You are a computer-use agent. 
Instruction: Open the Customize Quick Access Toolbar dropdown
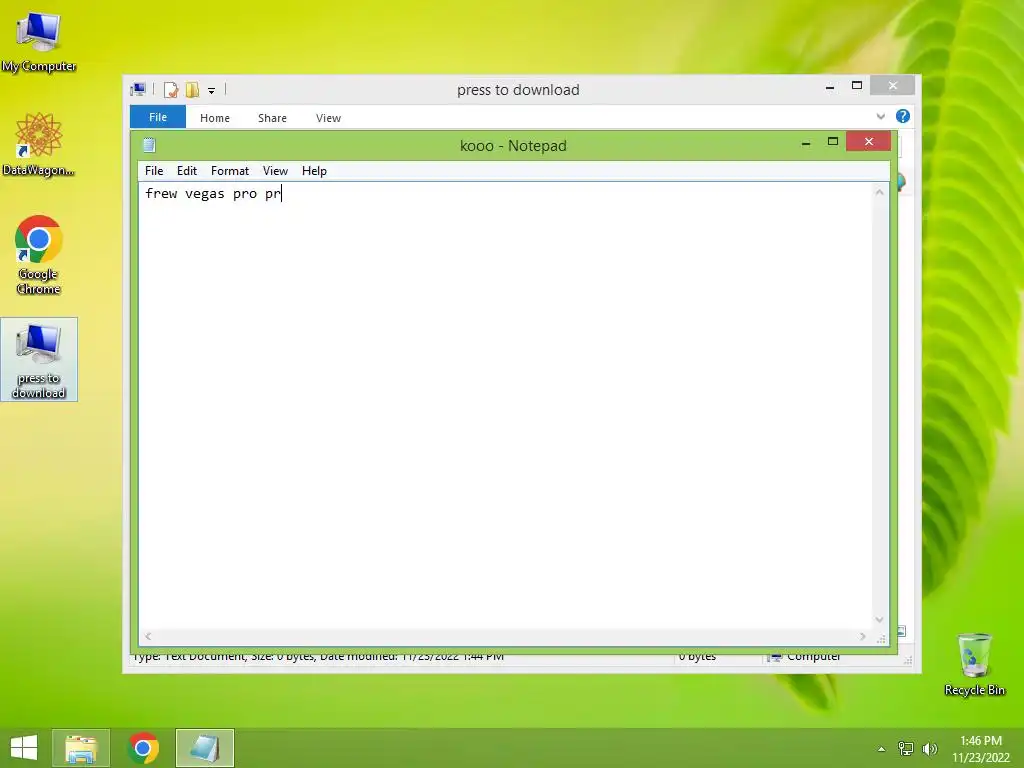click(x=212, y=91)
